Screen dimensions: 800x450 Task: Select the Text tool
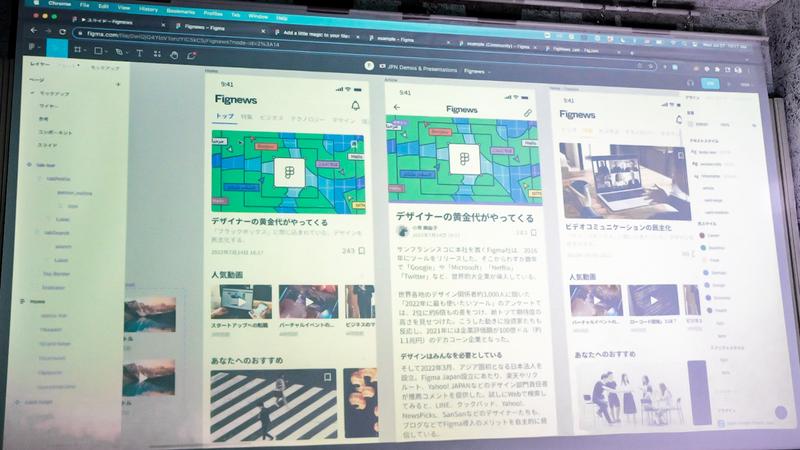139,53
